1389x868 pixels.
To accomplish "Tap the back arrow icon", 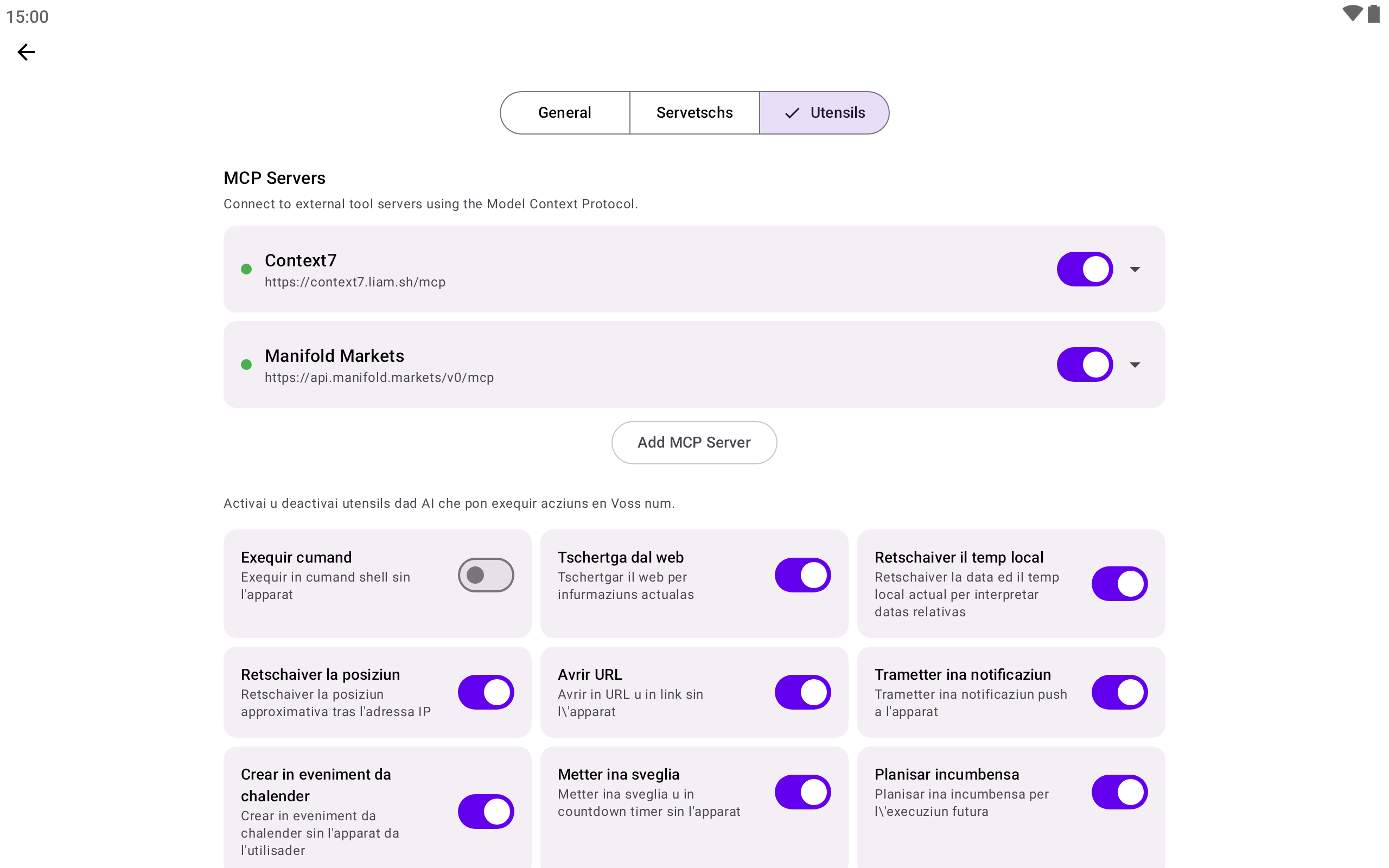I will tap(26, 52).
